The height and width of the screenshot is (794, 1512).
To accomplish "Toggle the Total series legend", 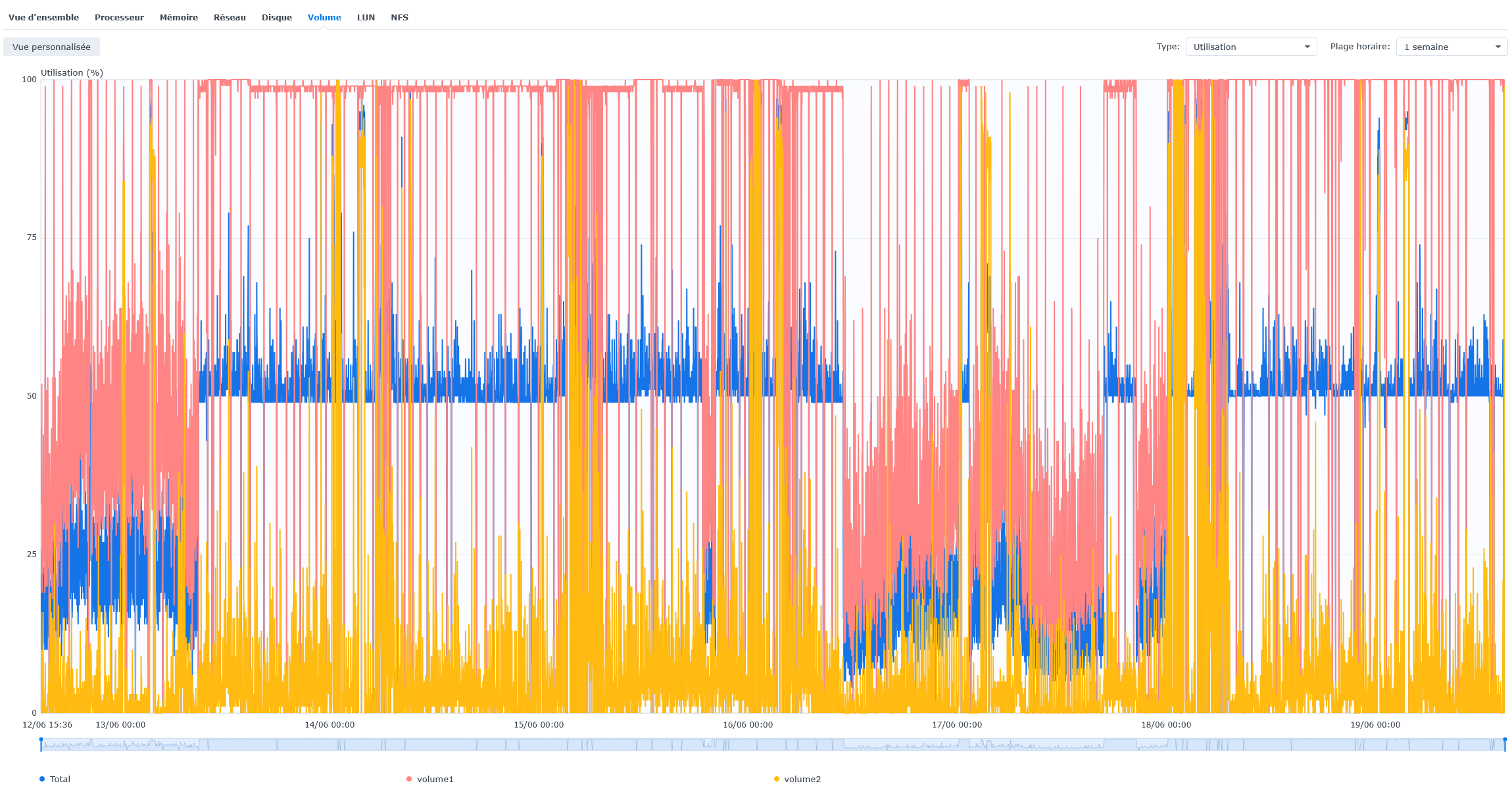I will click(x=60, y=779).
